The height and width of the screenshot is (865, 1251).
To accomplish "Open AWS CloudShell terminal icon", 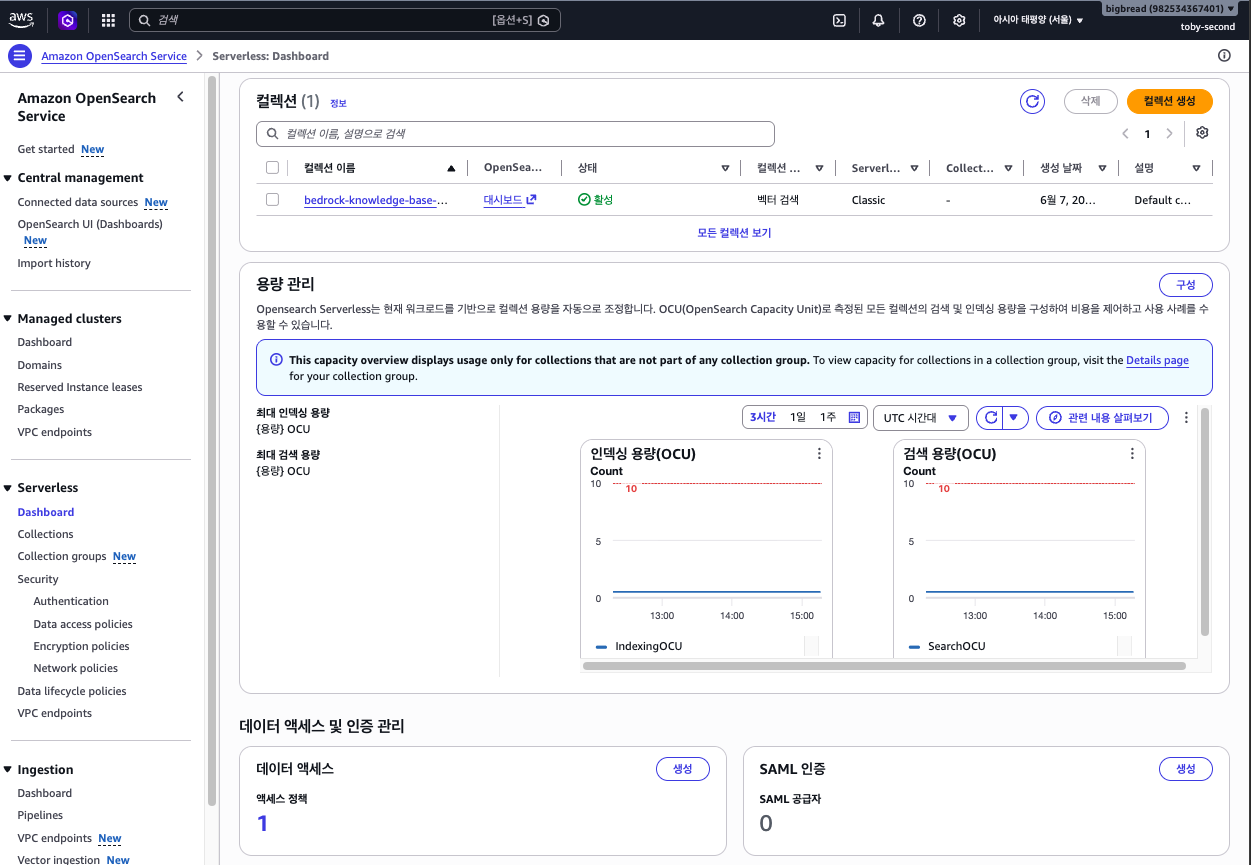I will [x=840, y=20].
